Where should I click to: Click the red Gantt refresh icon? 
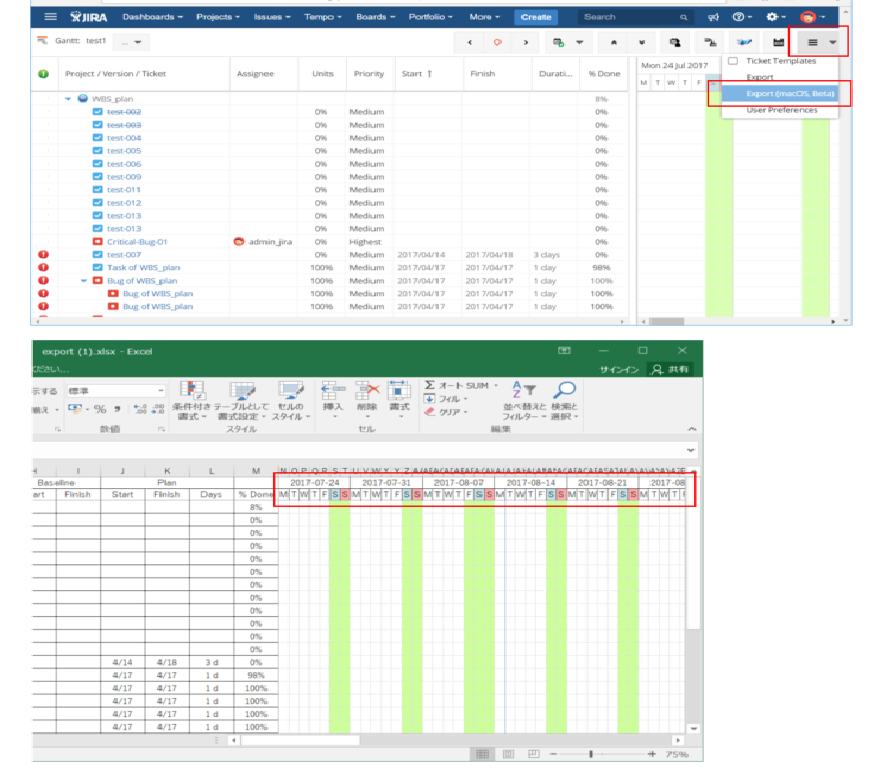(x=497, y=42)
